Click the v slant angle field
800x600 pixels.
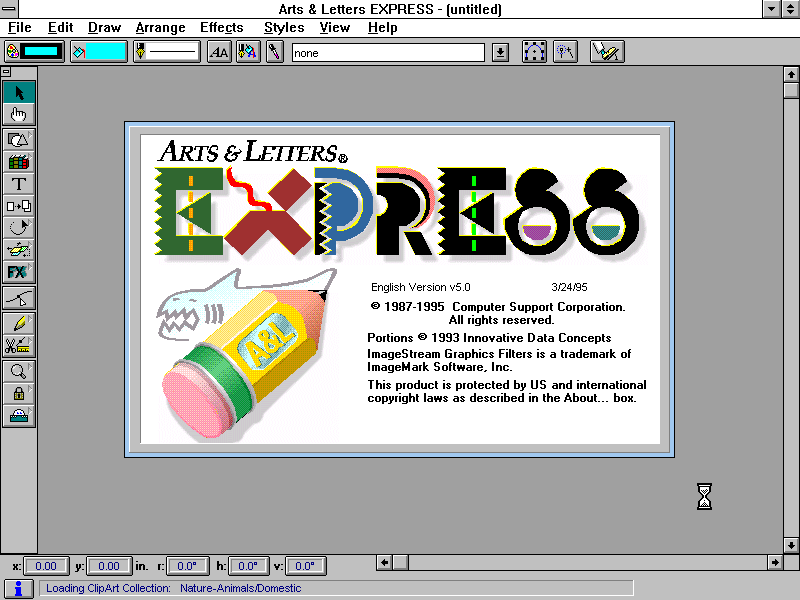tap(305, 566)
